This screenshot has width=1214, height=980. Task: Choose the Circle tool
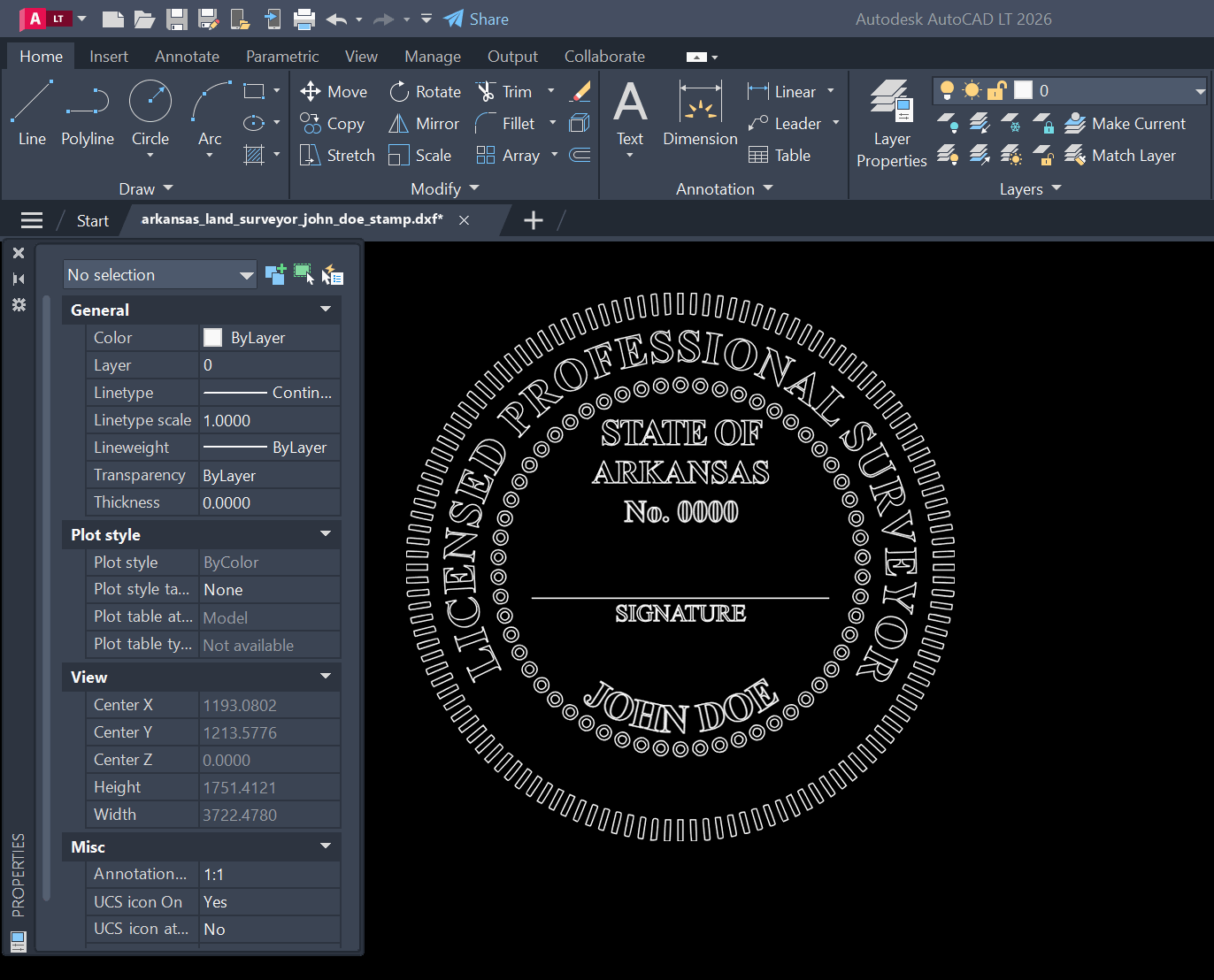click(150, 112)
